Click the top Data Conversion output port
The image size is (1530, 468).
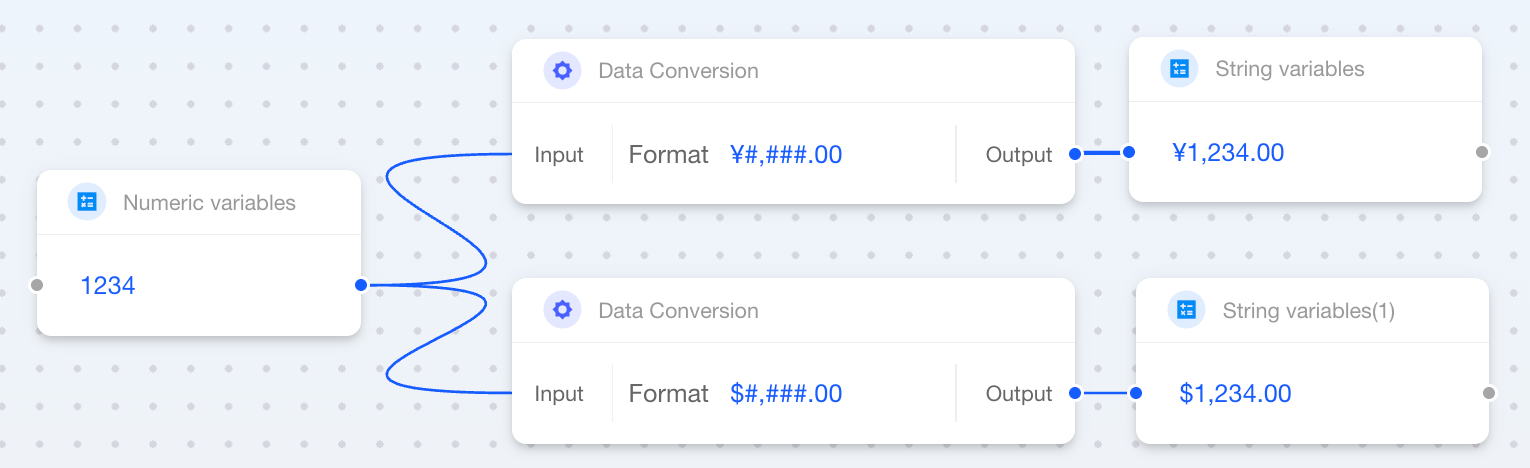coord(1074,153)
